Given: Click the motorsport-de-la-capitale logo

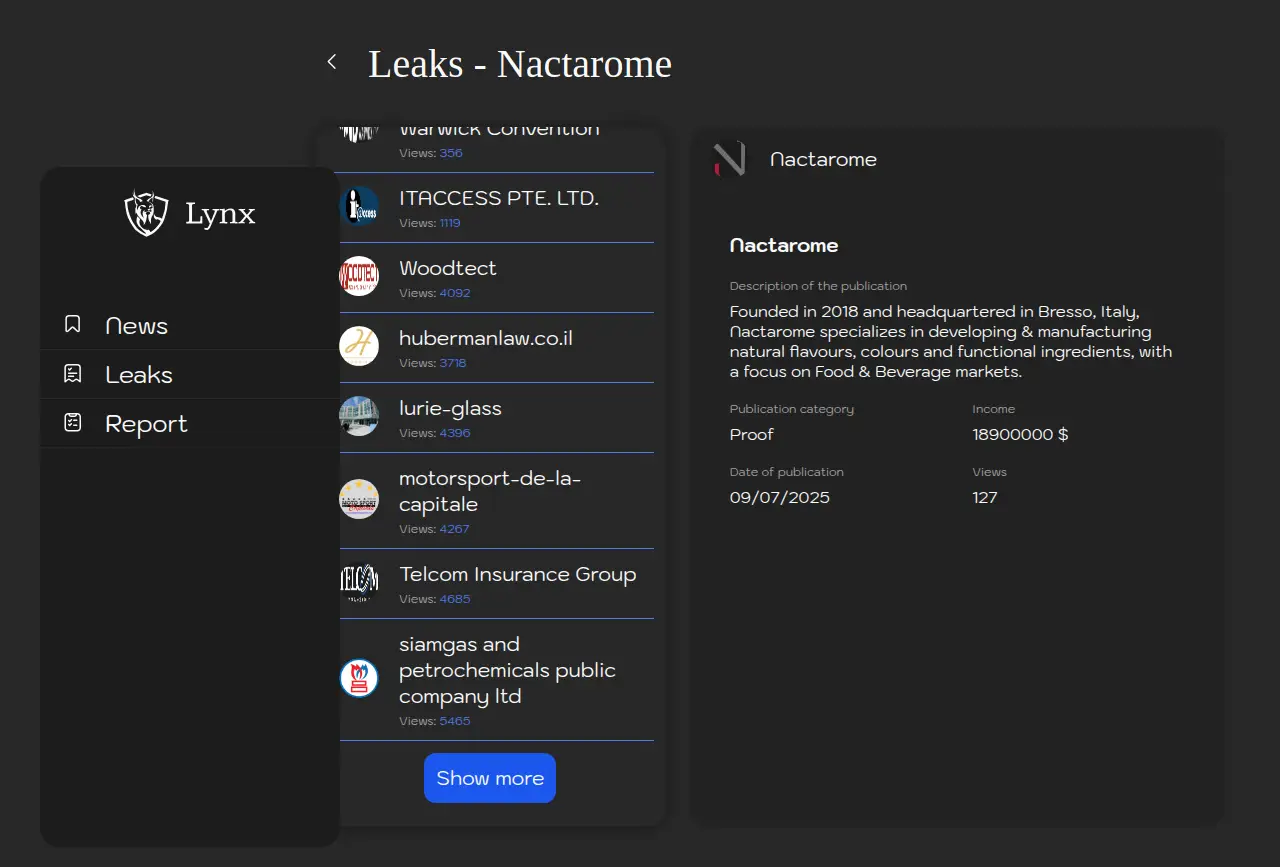Looking at the screenshot, I should pos(359,499).
